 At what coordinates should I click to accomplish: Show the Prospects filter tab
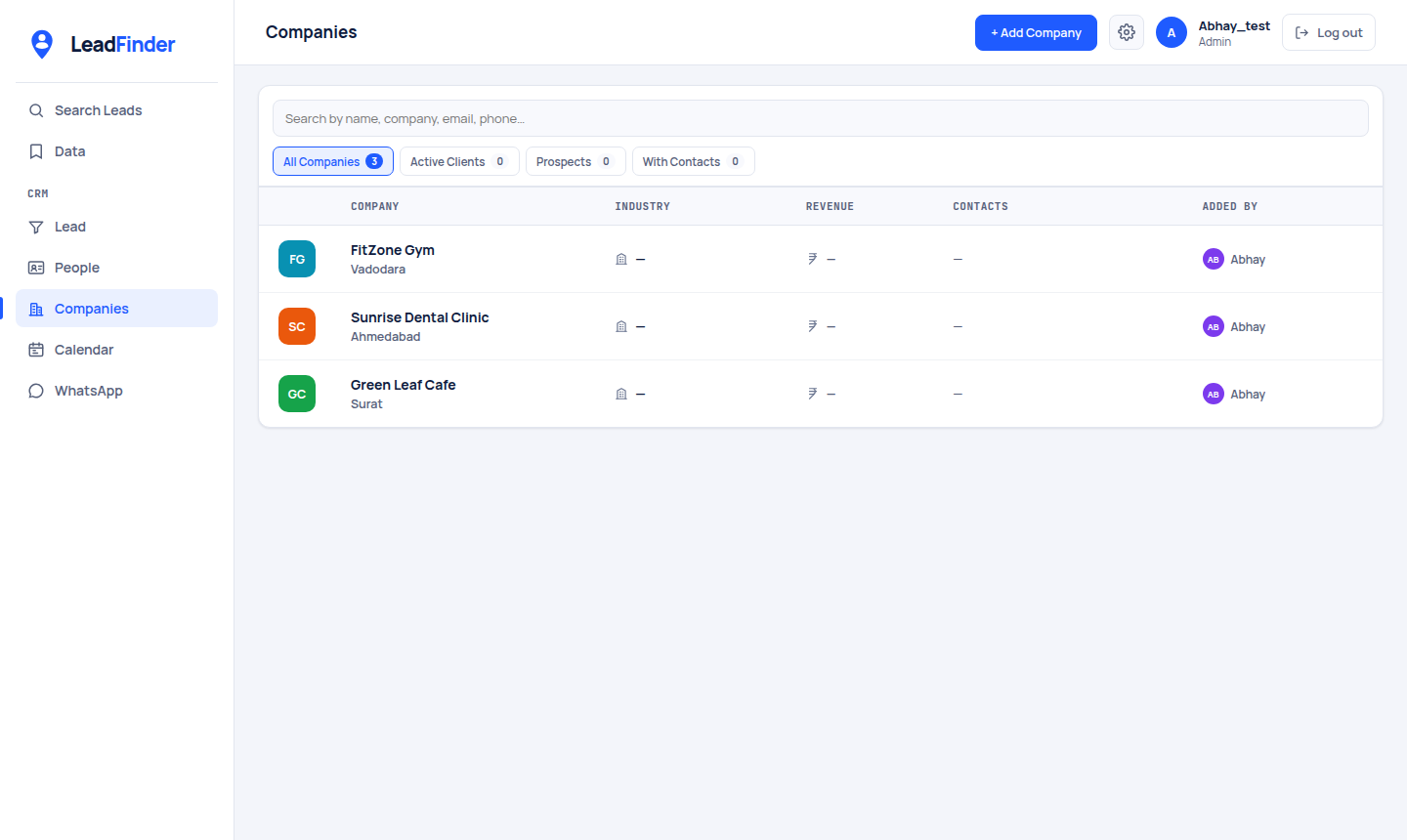coord(576,161)
